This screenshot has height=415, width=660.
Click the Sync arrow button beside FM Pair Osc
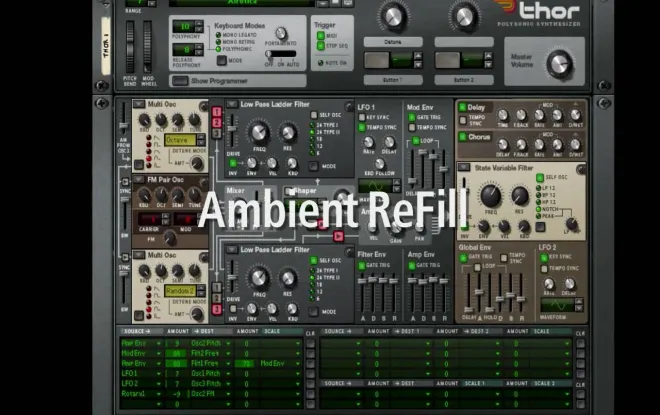click(125, 182)
